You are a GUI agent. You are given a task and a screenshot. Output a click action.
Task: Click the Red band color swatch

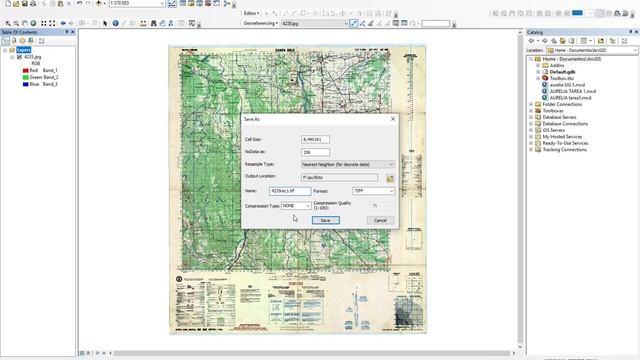coord(25,71)
